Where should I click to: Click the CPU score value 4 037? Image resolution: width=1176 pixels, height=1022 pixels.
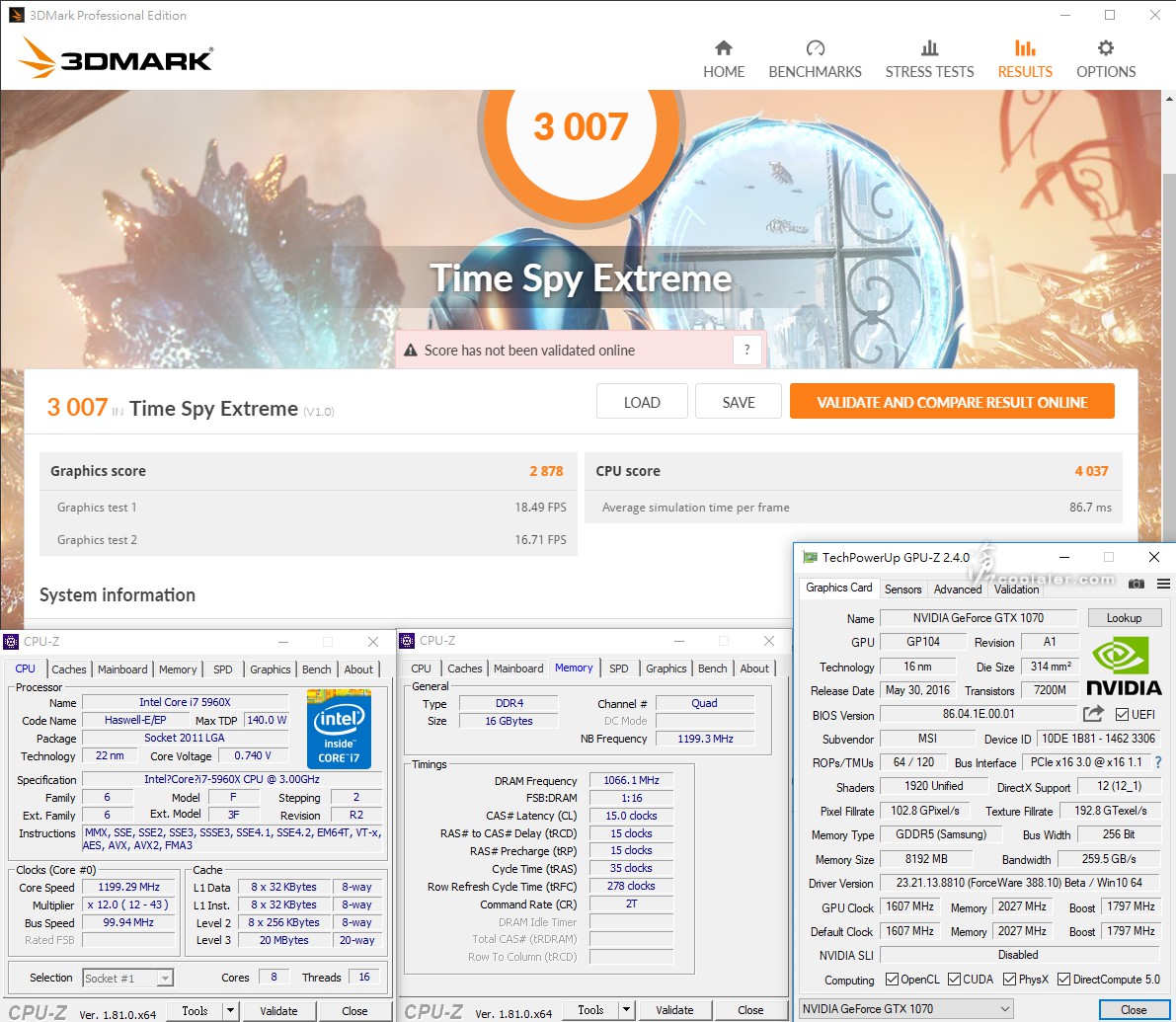pos(1091,471)
